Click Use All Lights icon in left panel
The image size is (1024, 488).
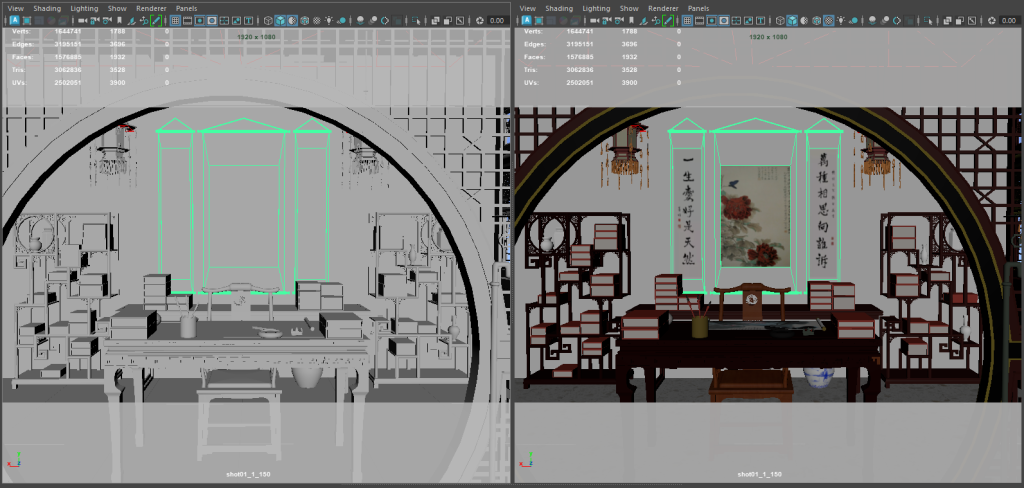pyautogui.click(x=329, y=20)
